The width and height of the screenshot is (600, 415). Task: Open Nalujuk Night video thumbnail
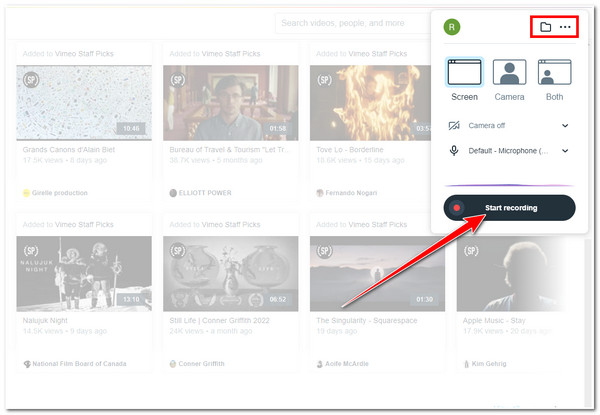(84, 273)
